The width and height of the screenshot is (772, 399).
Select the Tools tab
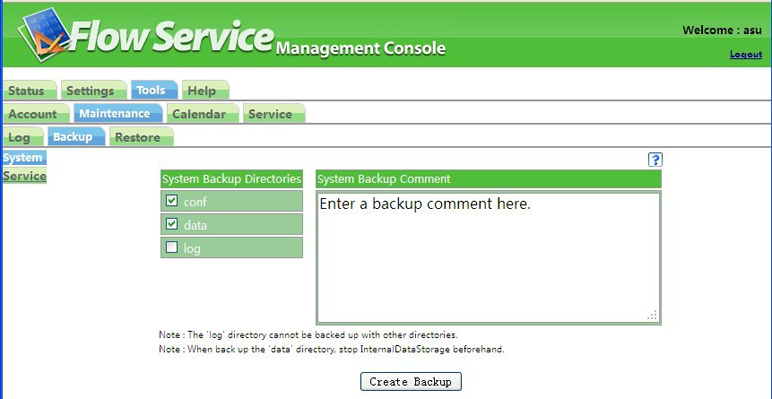click(x=154, y=90)
